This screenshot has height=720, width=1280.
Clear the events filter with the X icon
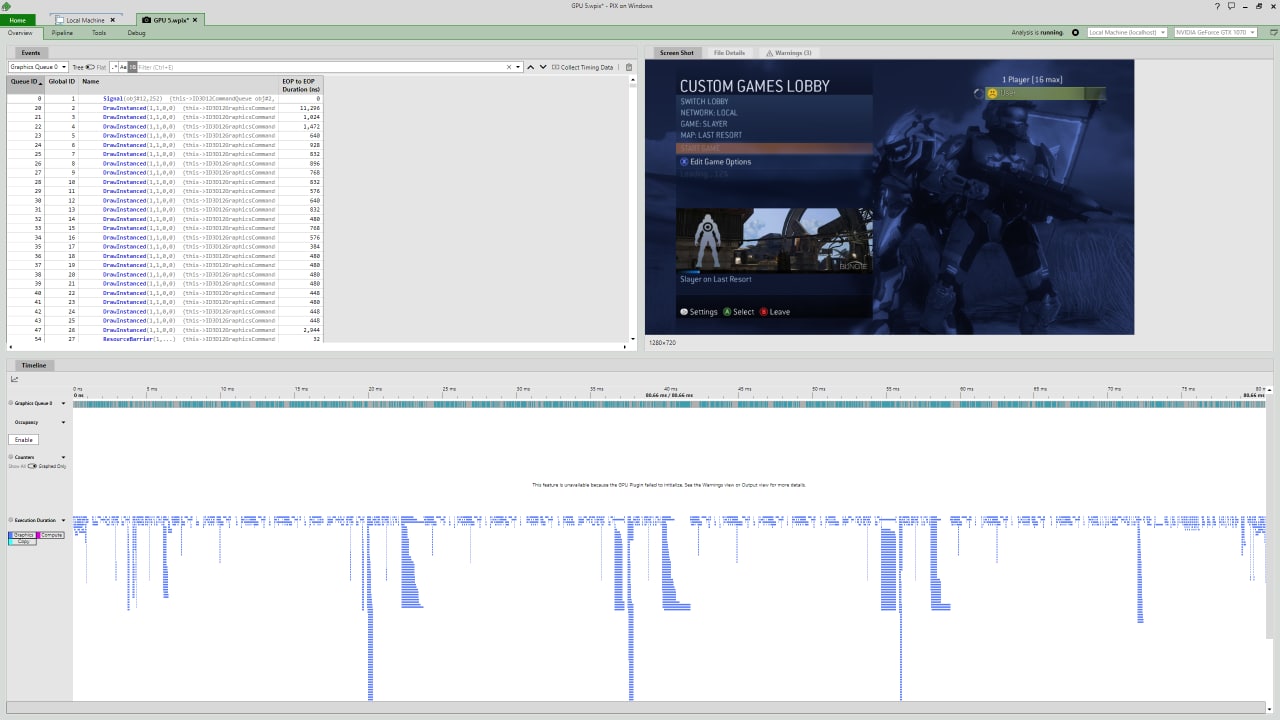tap(509, 67)
